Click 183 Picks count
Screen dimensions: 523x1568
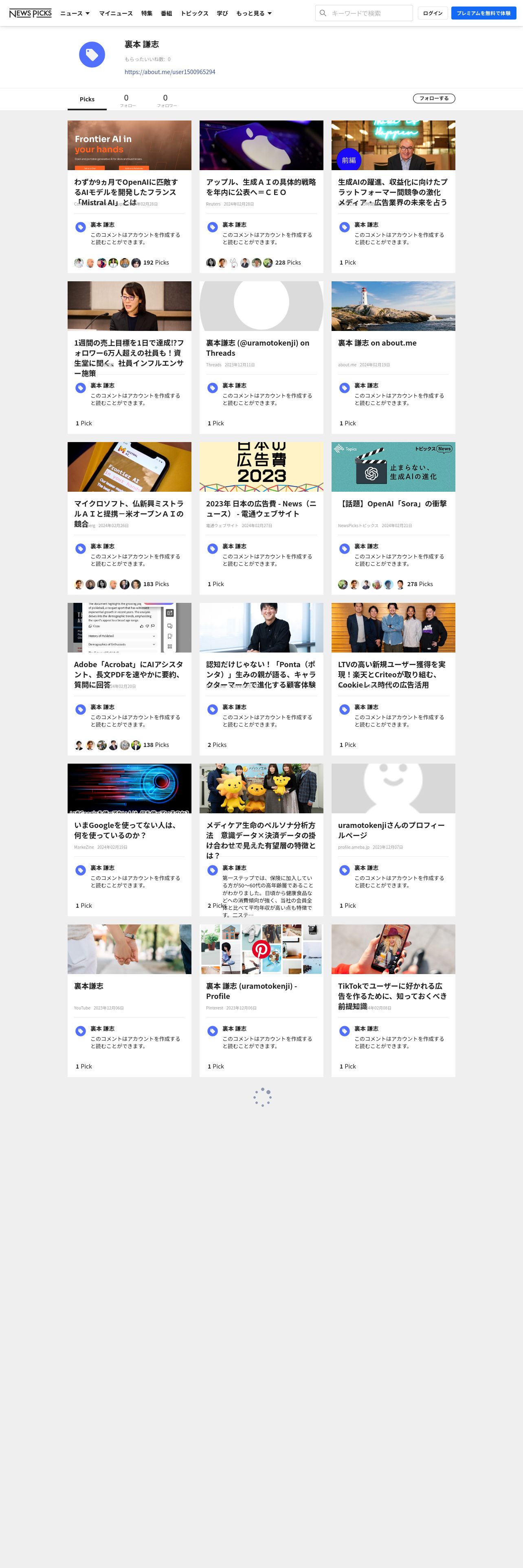point(156,584)
